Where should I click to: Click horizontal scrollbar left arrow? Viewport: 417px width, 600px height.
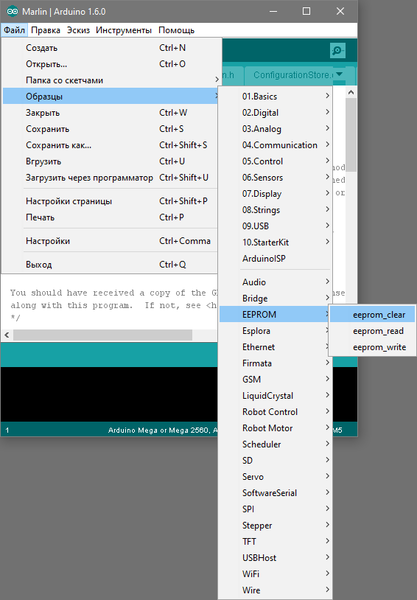pos(7,335)
